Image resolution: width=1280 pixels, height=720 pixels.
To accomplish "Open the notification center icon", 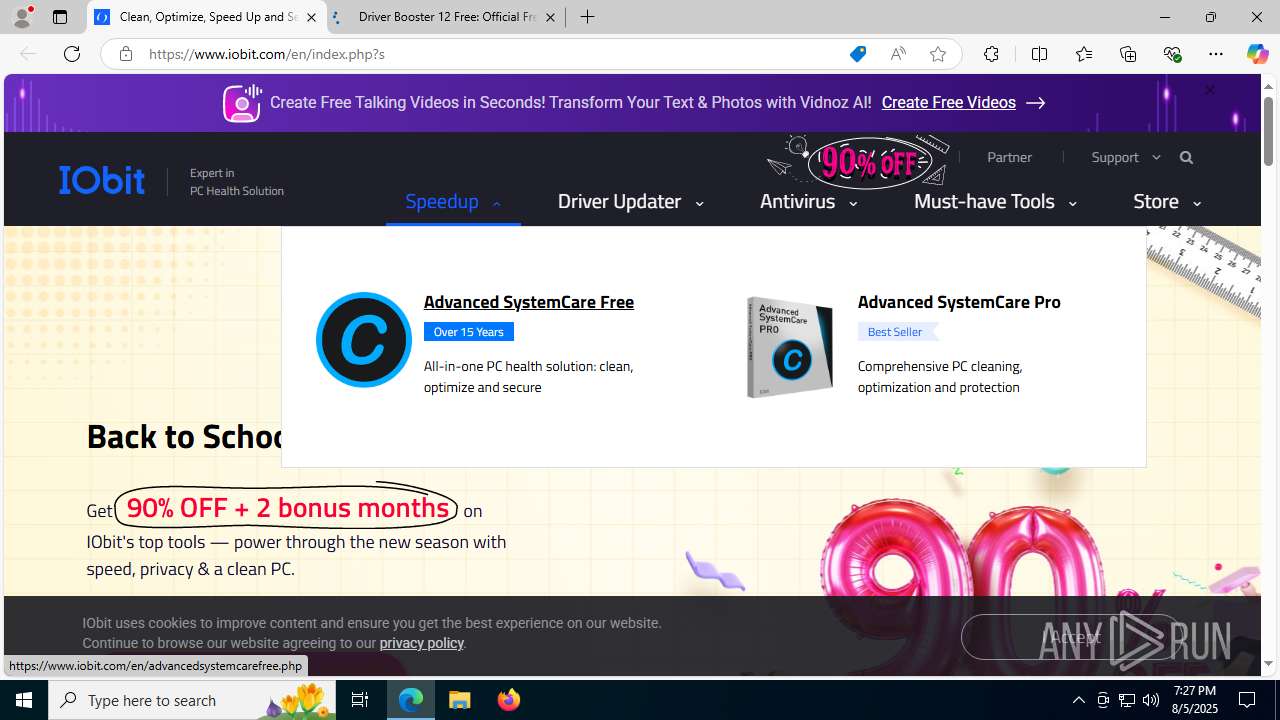I will coord(1248,700).
